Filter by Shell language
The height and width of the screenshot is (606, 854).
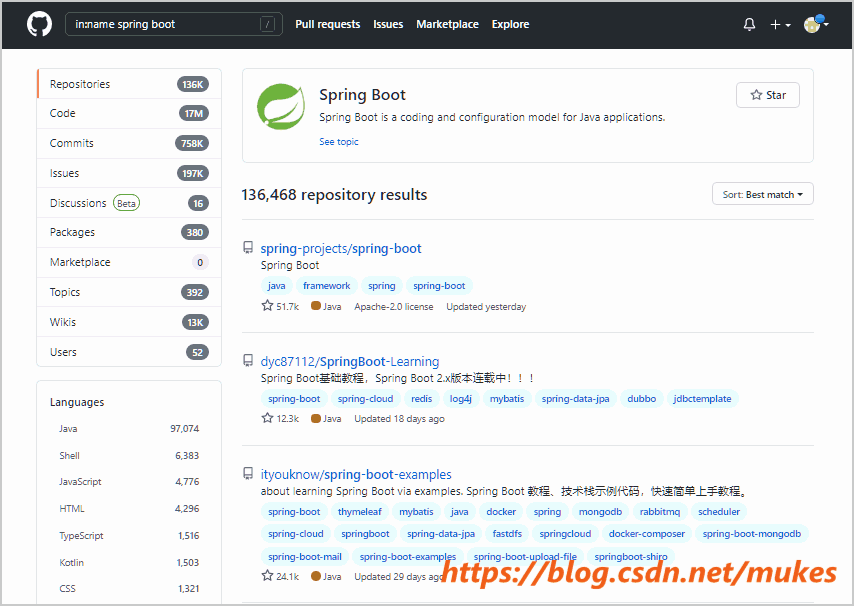(129, 455)
